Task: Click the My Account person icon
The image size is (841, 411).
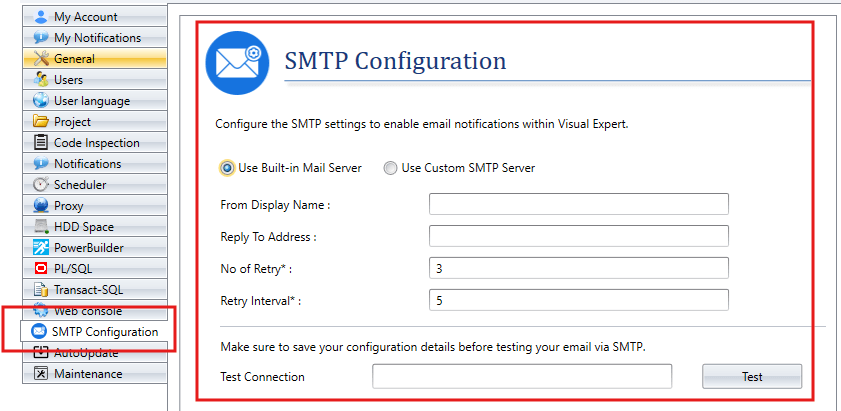Action: [41, 17]
